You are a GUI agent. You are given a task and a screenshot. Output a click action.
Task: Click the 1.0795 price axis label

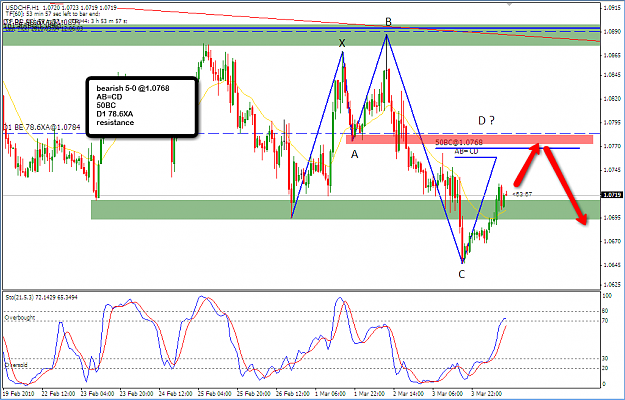pyautogui.click(x=611, y=122)
